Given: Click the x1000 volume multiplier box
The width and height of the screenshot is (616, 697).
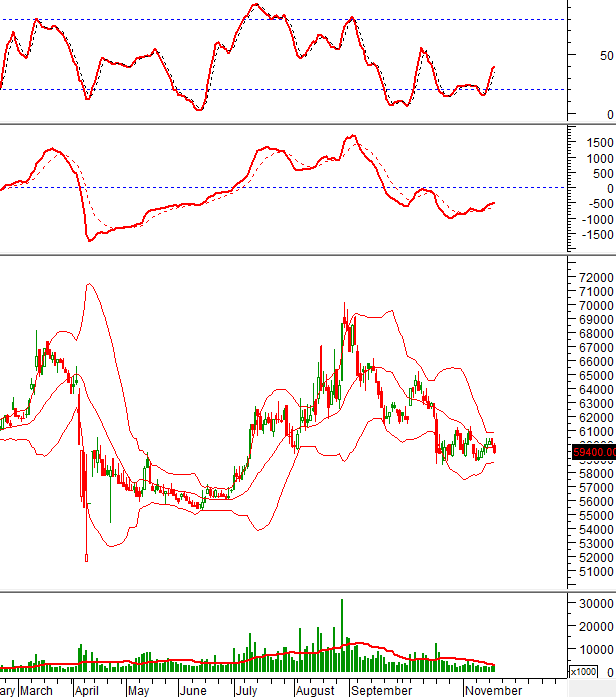Looking at the screenshot, I should (584, 671).
